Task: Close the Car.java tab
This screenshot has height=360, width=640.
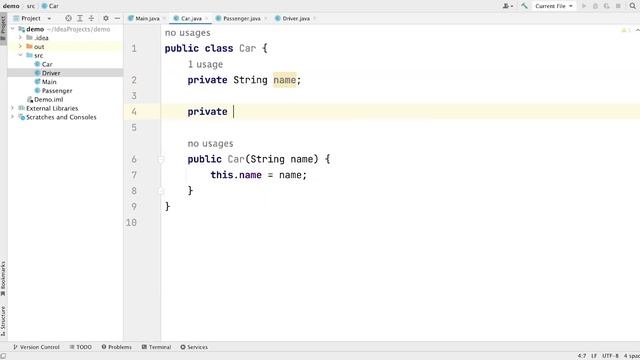Action: [x=207, y=18]
